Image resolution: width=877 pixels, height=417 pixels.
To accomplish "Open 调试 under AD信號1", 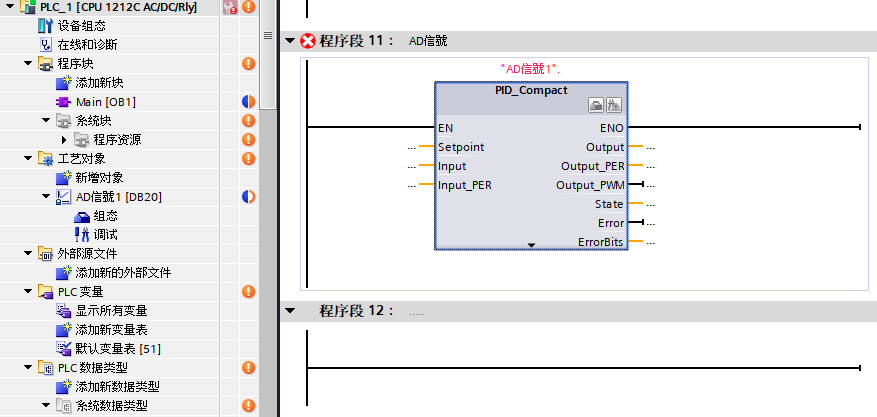I will tap(105, 234).
